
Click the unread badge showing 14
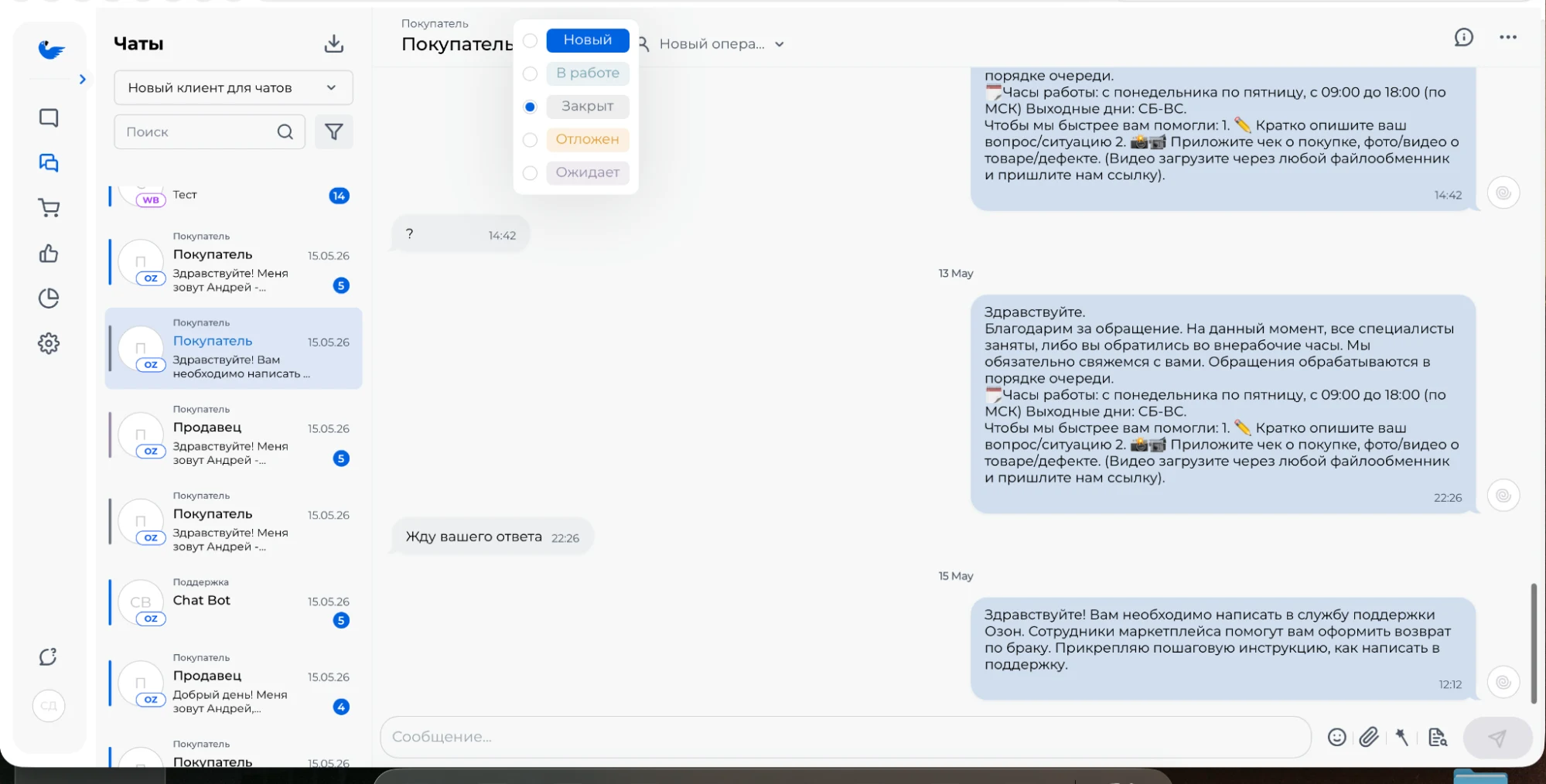(339, 196)
